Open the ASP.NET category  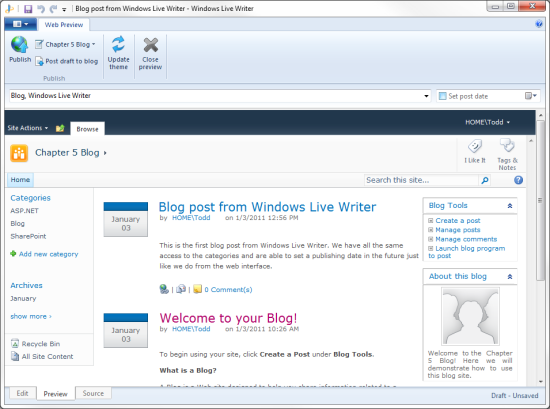[x=25, y=210]
